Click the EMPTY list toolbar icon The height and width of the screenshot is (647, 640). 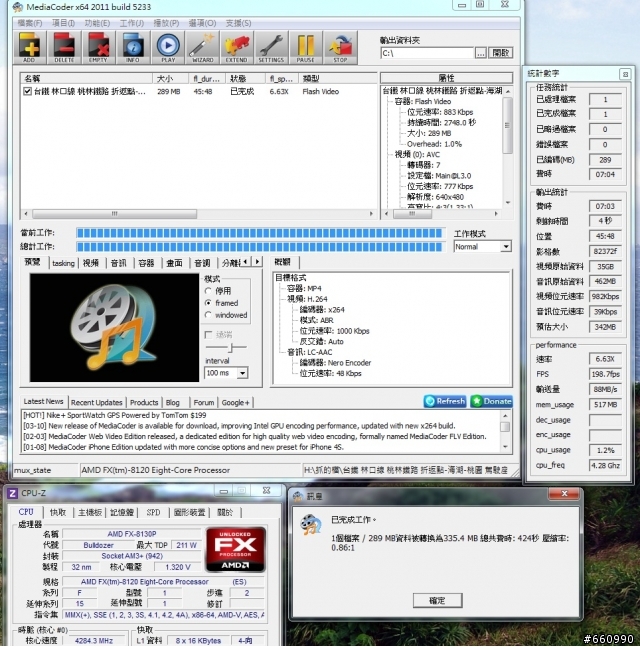coord(98,47)
